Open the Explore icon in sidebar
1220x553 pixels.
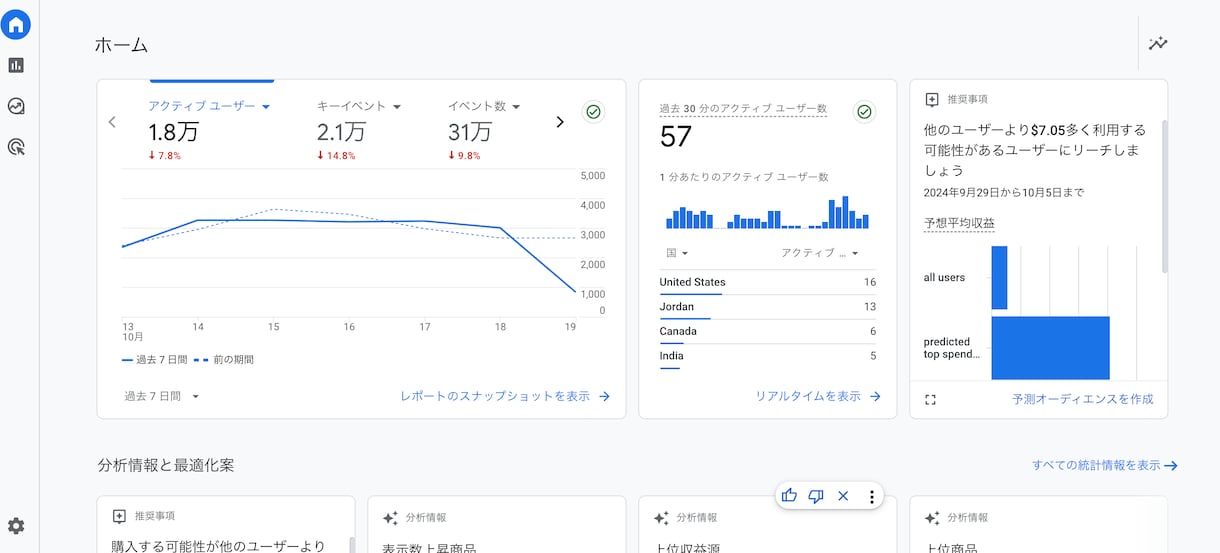coord(15,106)
